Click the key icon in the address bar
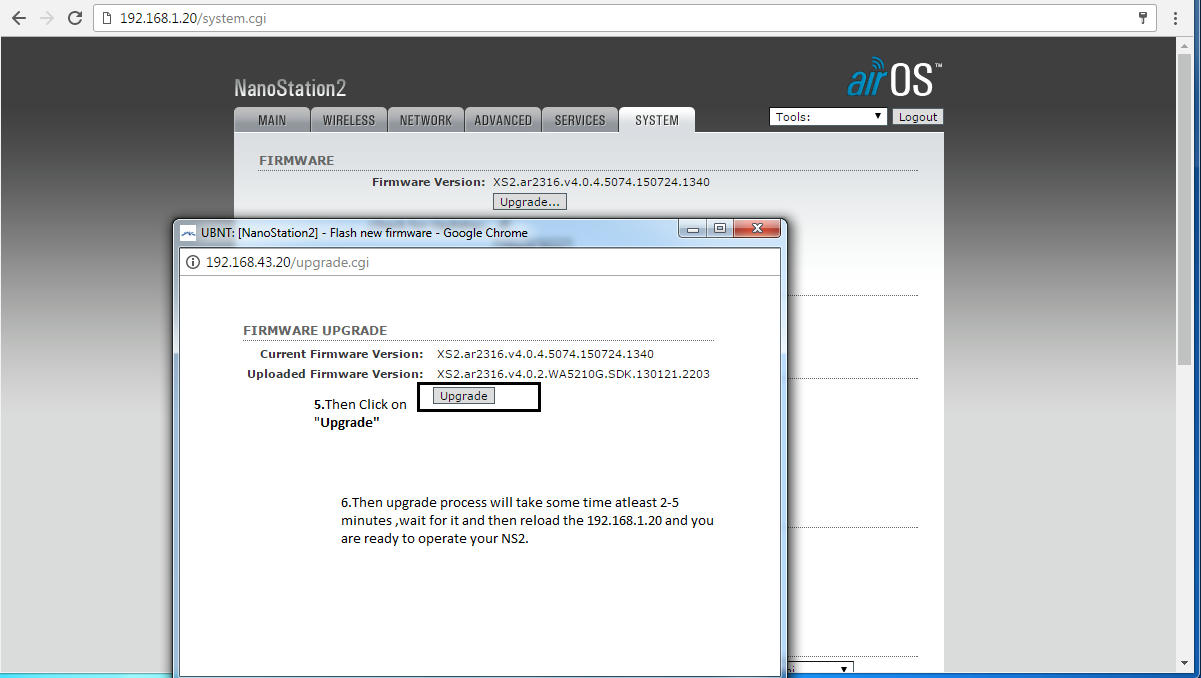This screenshot has height=678, width=1201. (x=1143, y=18)
